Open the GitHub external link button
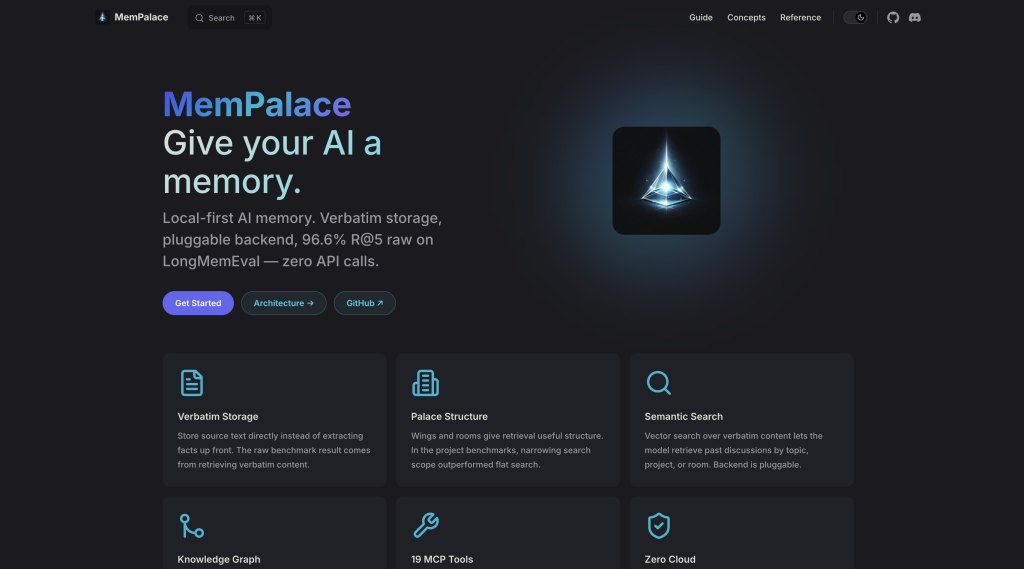Viewport: 1024px width, 569px height. point(364,303)
